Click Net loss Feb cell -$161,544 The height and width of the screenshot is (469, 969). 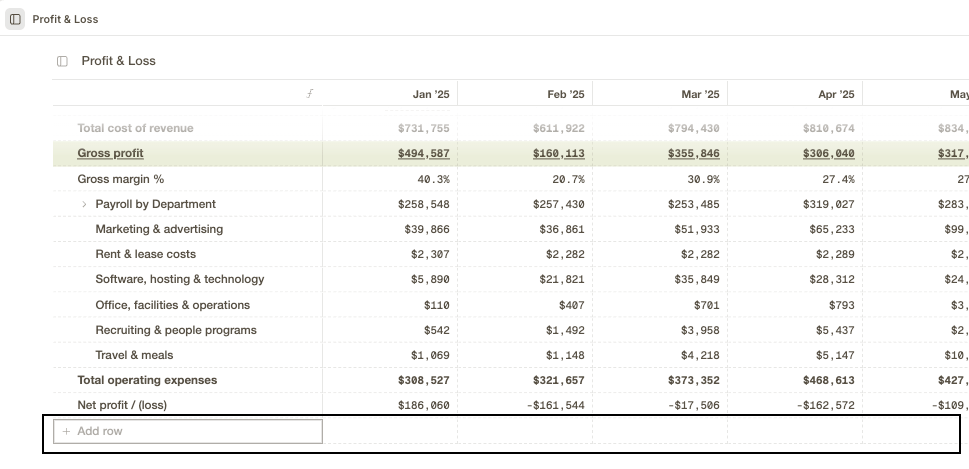[555, 405]
